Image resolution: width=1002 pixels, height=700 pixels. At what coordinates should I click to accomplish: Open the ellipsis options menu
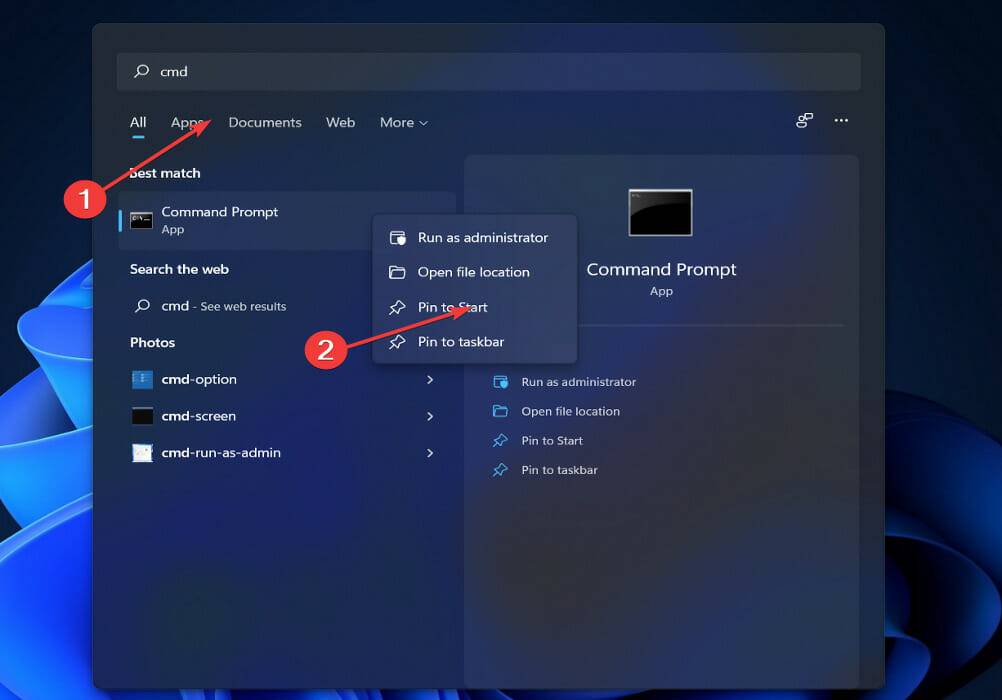pyautogui.click(x=841, y=120)
